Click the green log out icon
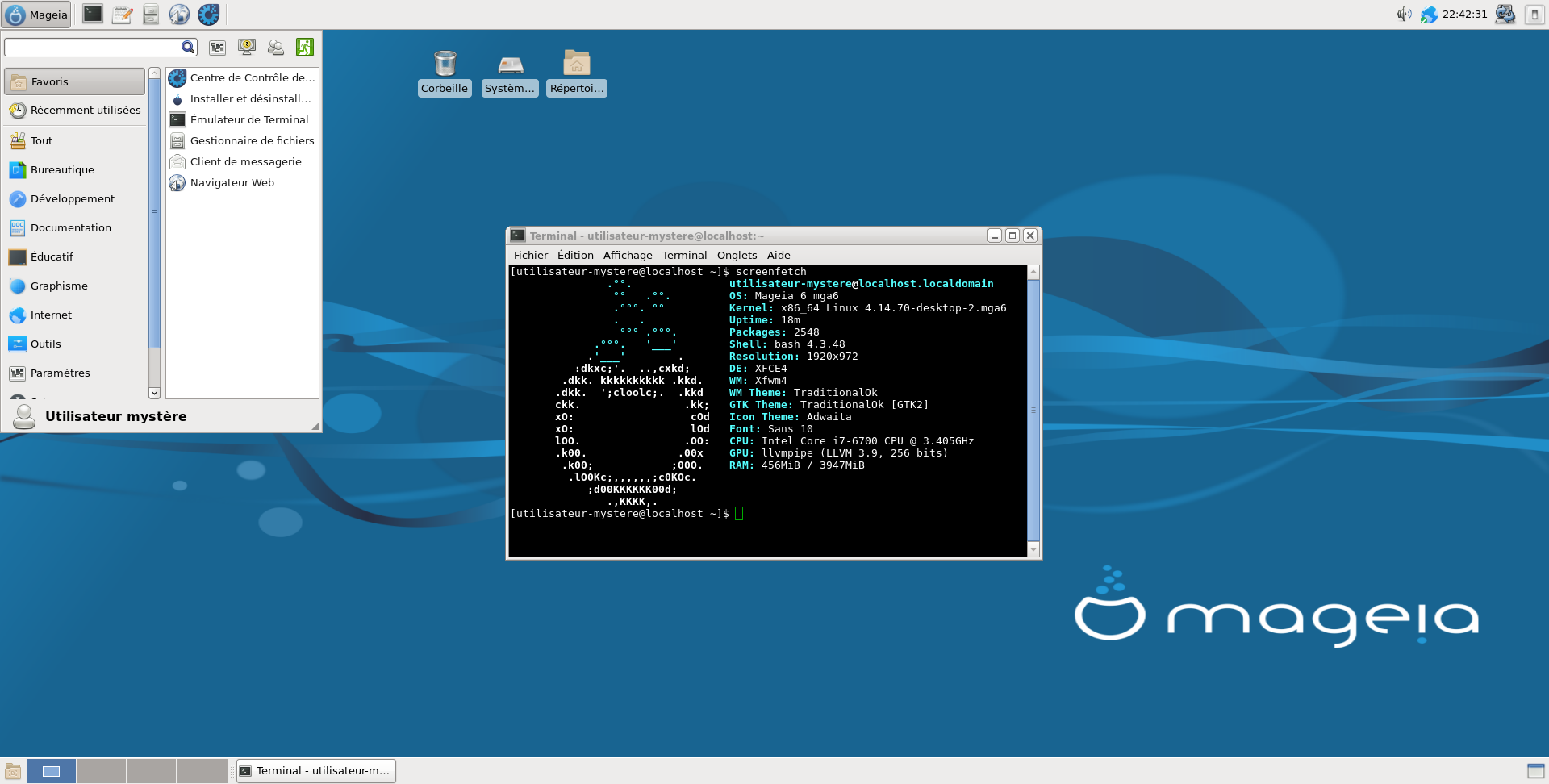Image resolution: width=1549 pixels, height=784 pixels. coord(305,48)
